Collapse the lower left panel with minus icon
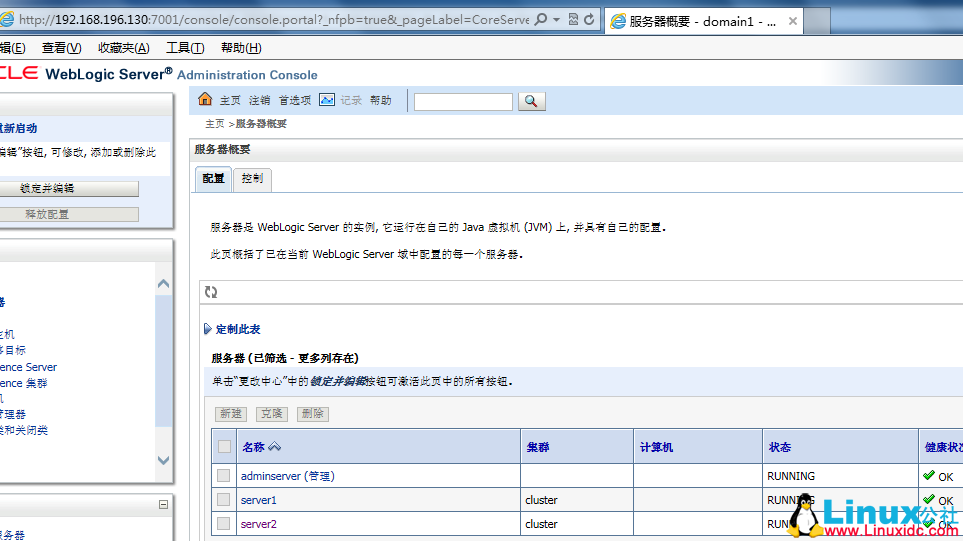Screen dimensions: 963x541 tap(163, 504)
